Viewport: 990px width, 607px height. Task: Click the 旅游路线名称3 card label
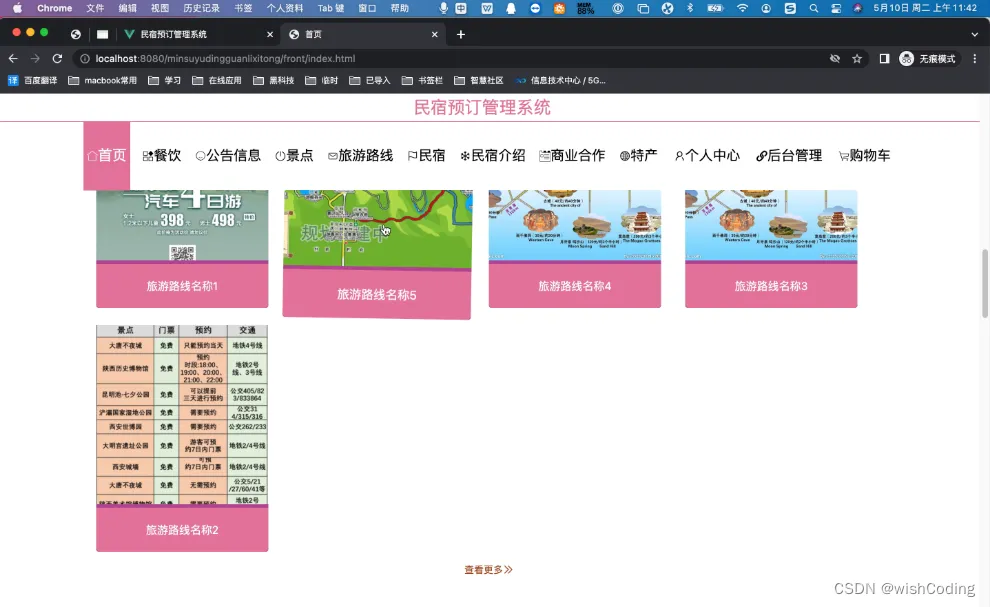point(771,286)
